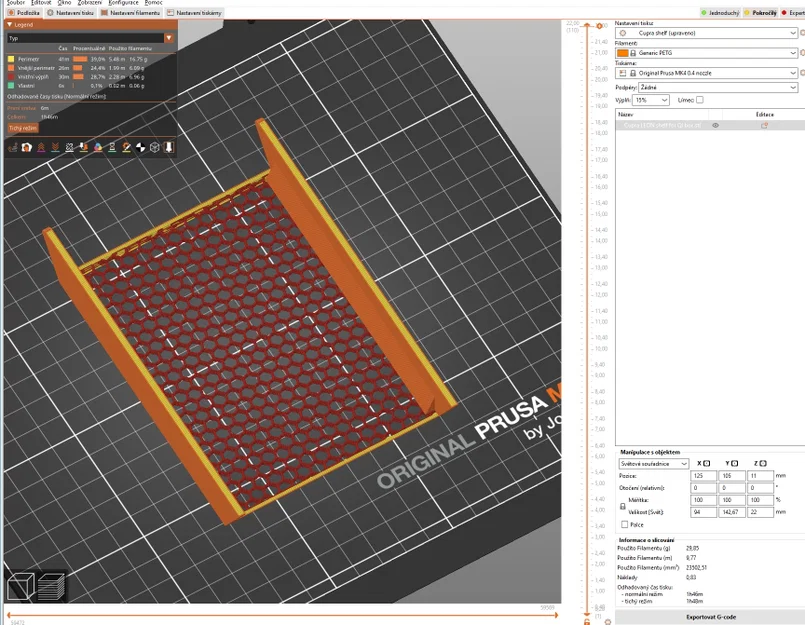Image resolution: width=805 pixels, height=625 pixels.
Task: Select Cupra LEON shelf object row
Action: coord(711,125)
